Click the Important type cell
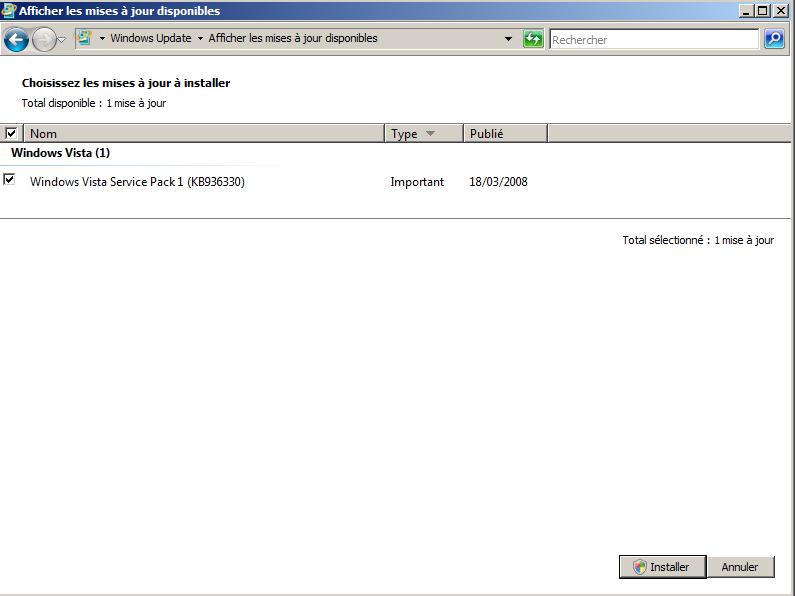This screenshot has height=596, width=795. (x=417, y=182)
